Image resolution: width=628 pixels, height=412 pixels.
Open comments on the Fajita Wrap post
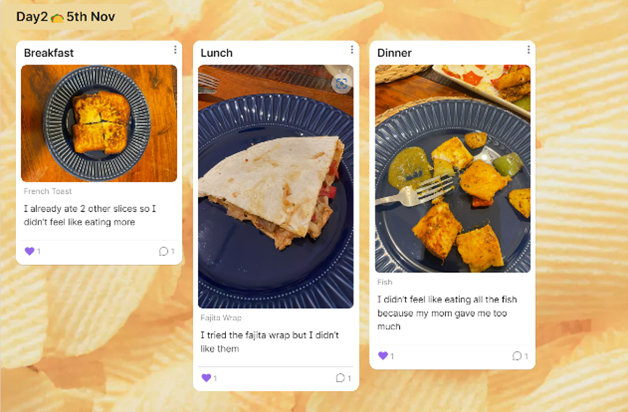coord(340,378)
